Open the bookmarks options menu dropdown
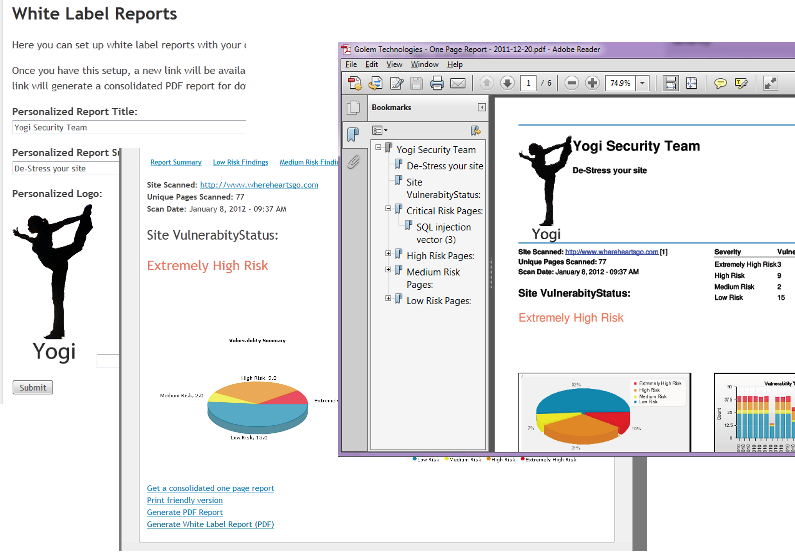 click(379, 130)
